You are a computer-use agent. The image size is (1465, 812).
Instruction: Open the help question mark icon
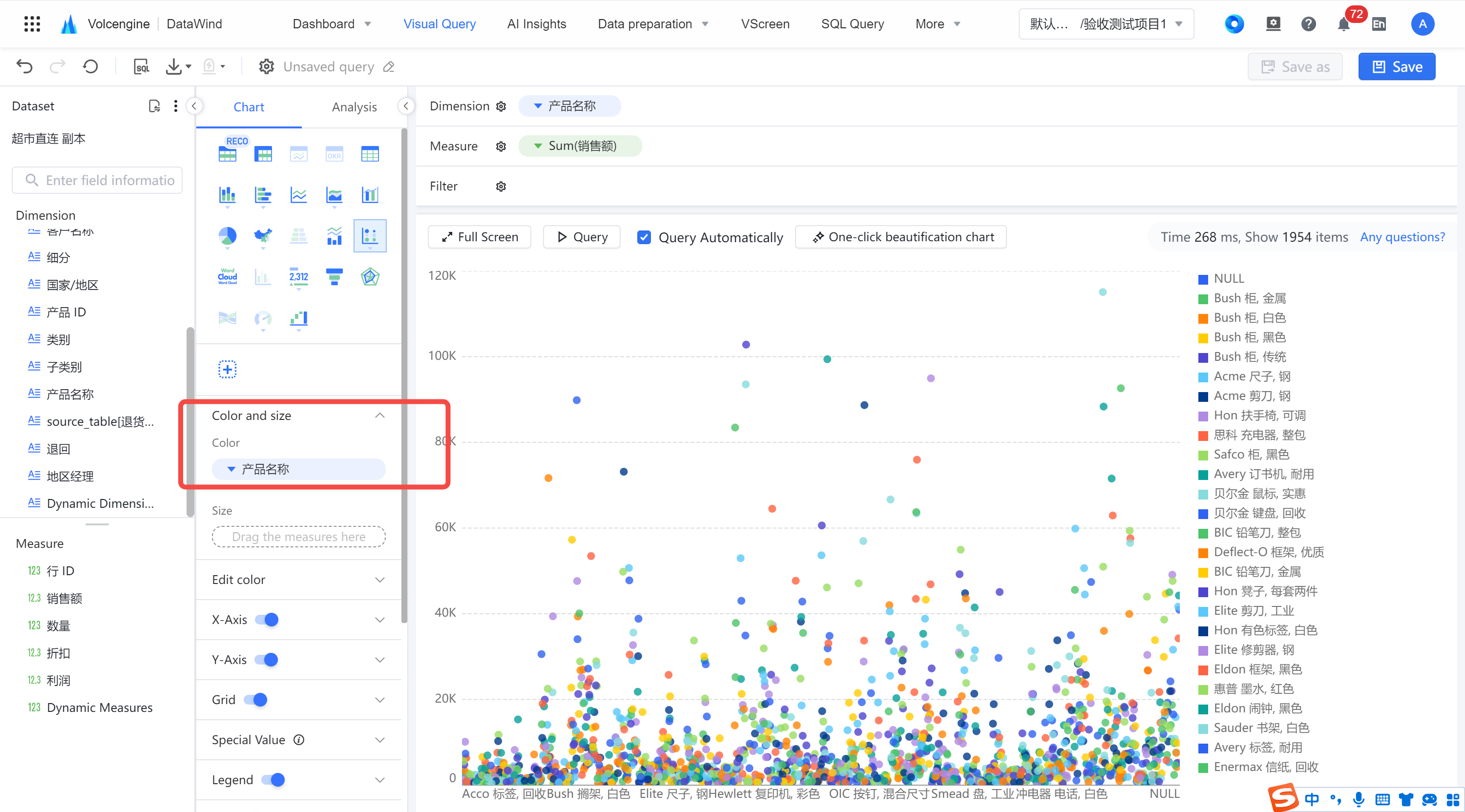click(1308, 23)
